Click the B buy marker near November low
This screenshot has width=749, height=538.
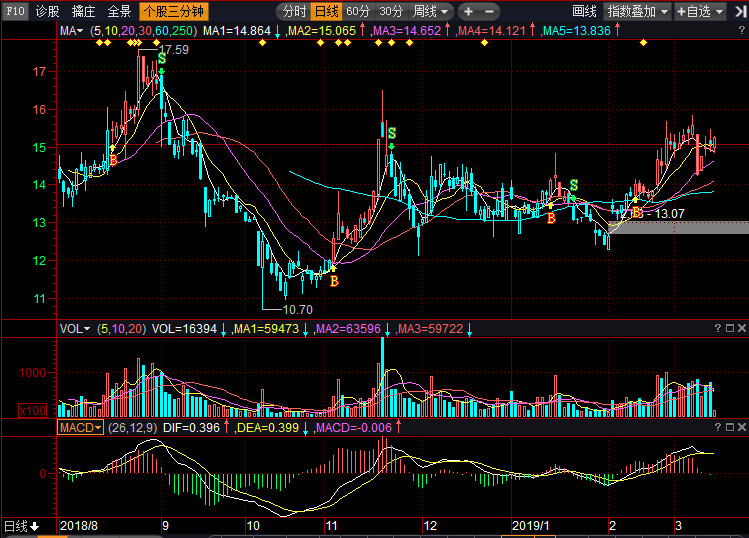(x=334, y=281)
